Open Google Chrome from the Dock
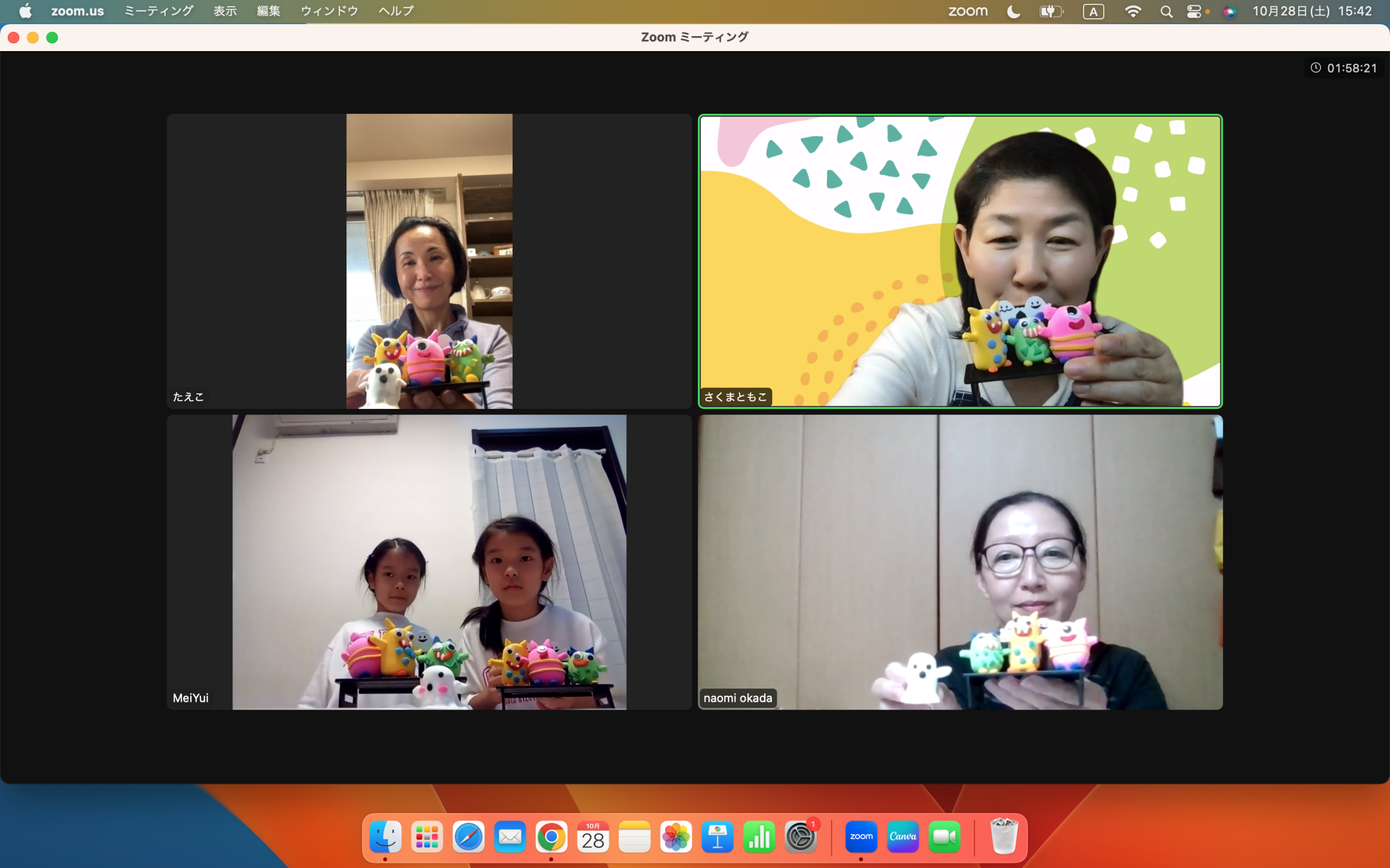The height and width of the screenshot is (868, 1390). click(552, 837)
